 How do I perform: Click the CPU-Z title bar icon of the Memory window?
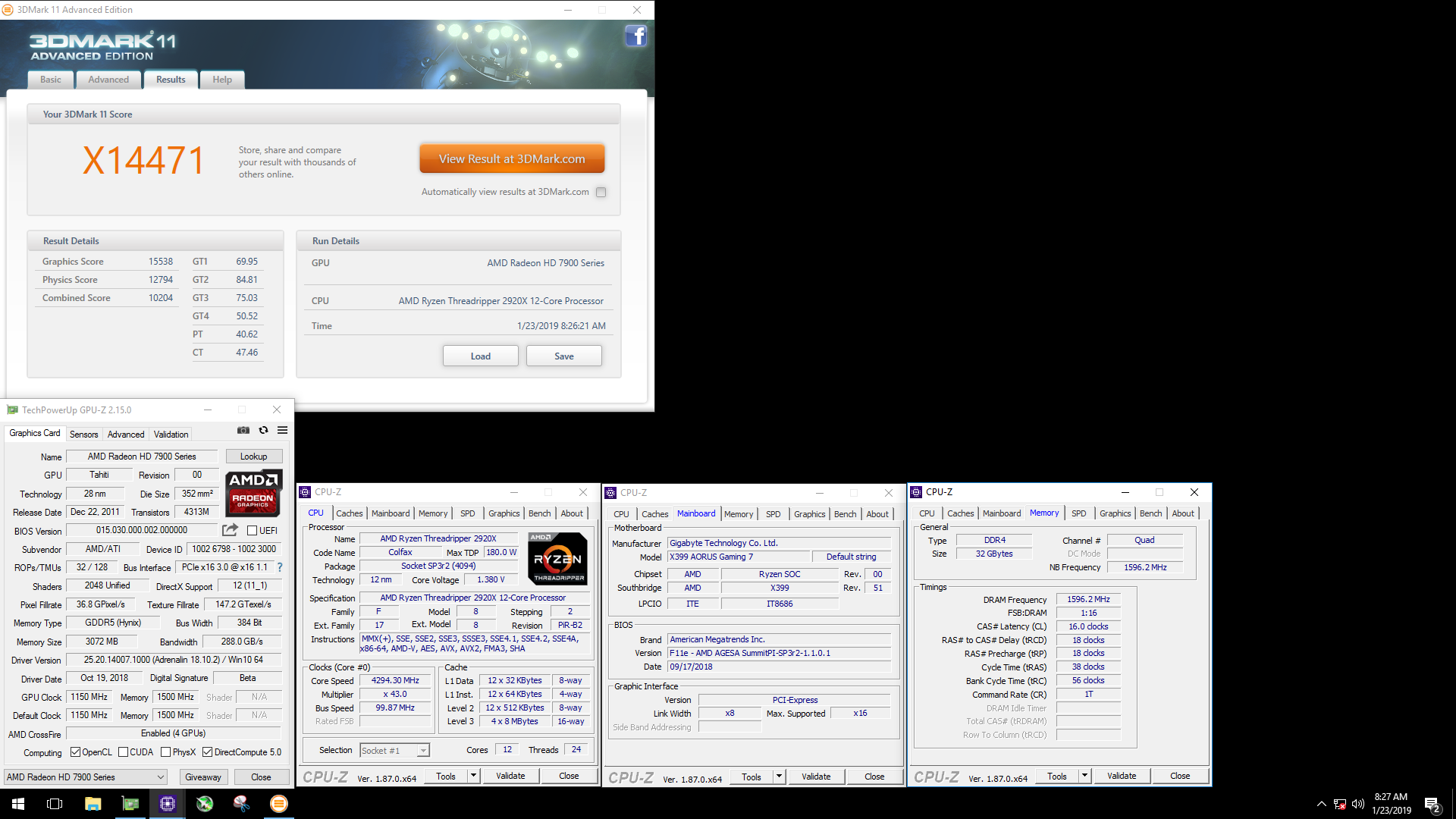click(x=916, y=492)
